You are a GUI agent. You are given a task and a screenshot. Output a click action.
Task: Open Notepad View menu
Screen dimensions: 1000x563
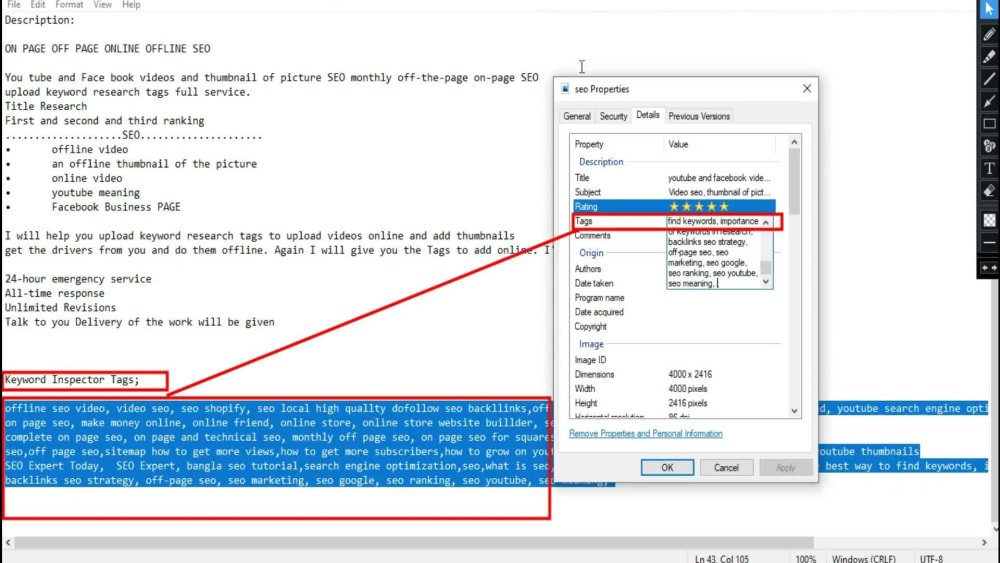(102, 4)
